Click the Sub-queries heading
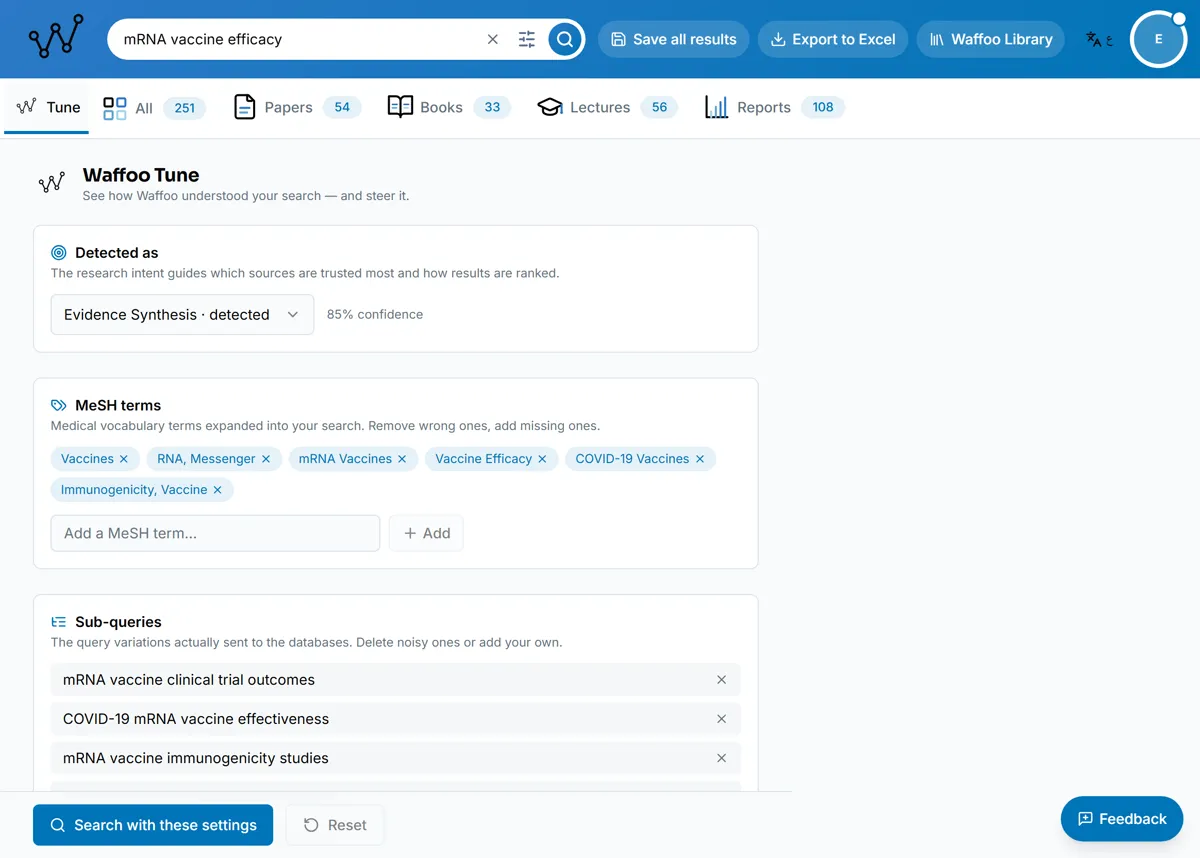1200x858 pixels. tap(118, 622)
